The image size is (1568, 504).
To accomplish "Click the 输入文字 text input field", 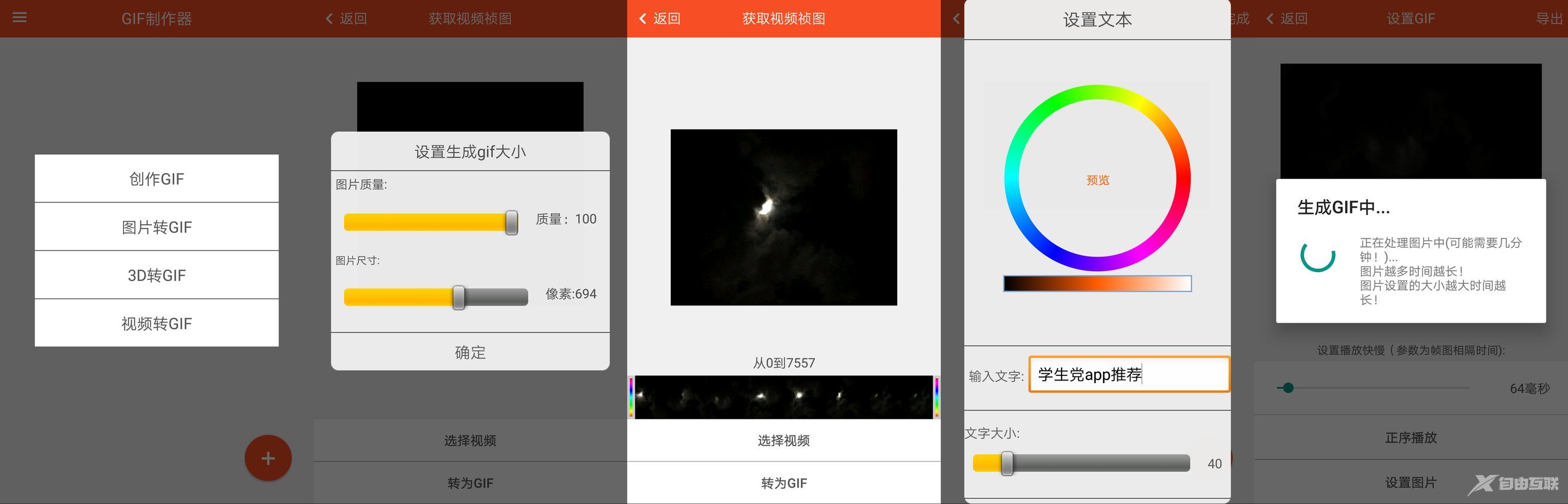I will pos(1129,374).
